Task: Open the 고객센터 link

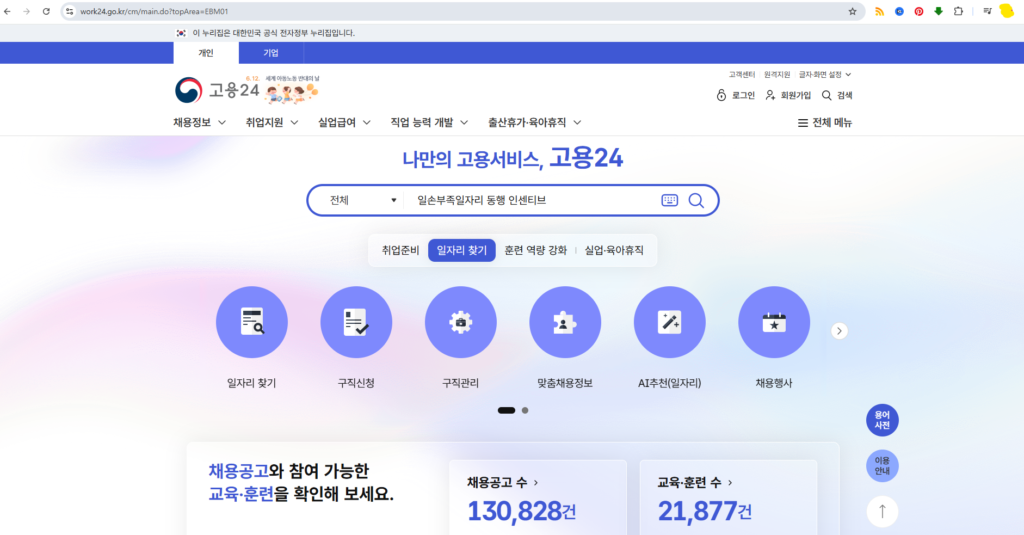Action: pyautogui.click(x=742, y=74)
